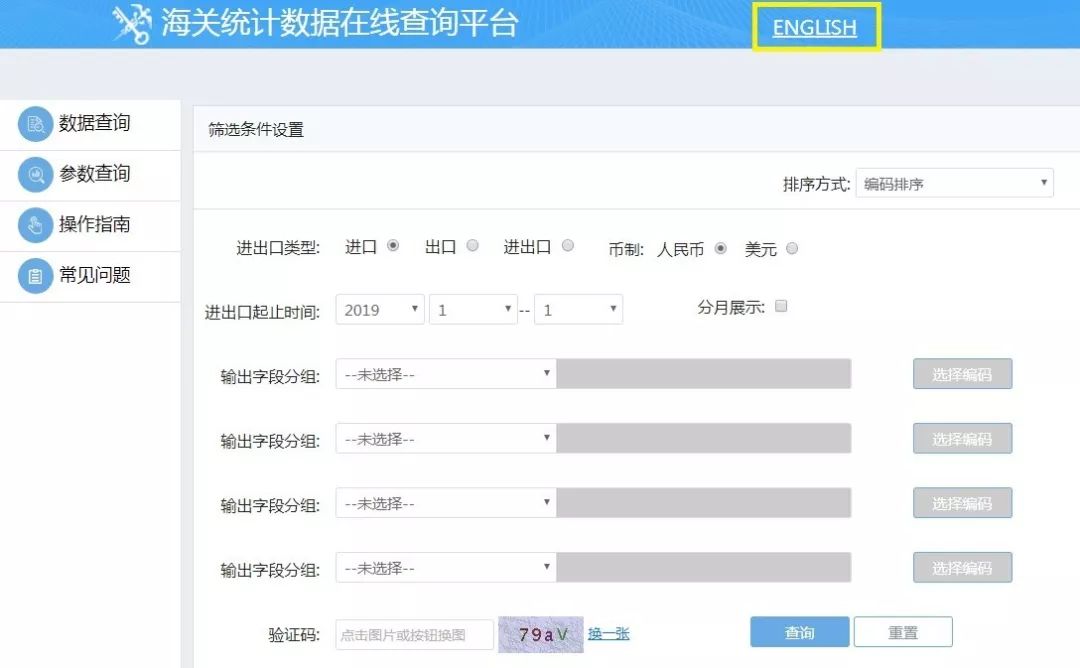Click the 重置 reset button

(901, 632)
